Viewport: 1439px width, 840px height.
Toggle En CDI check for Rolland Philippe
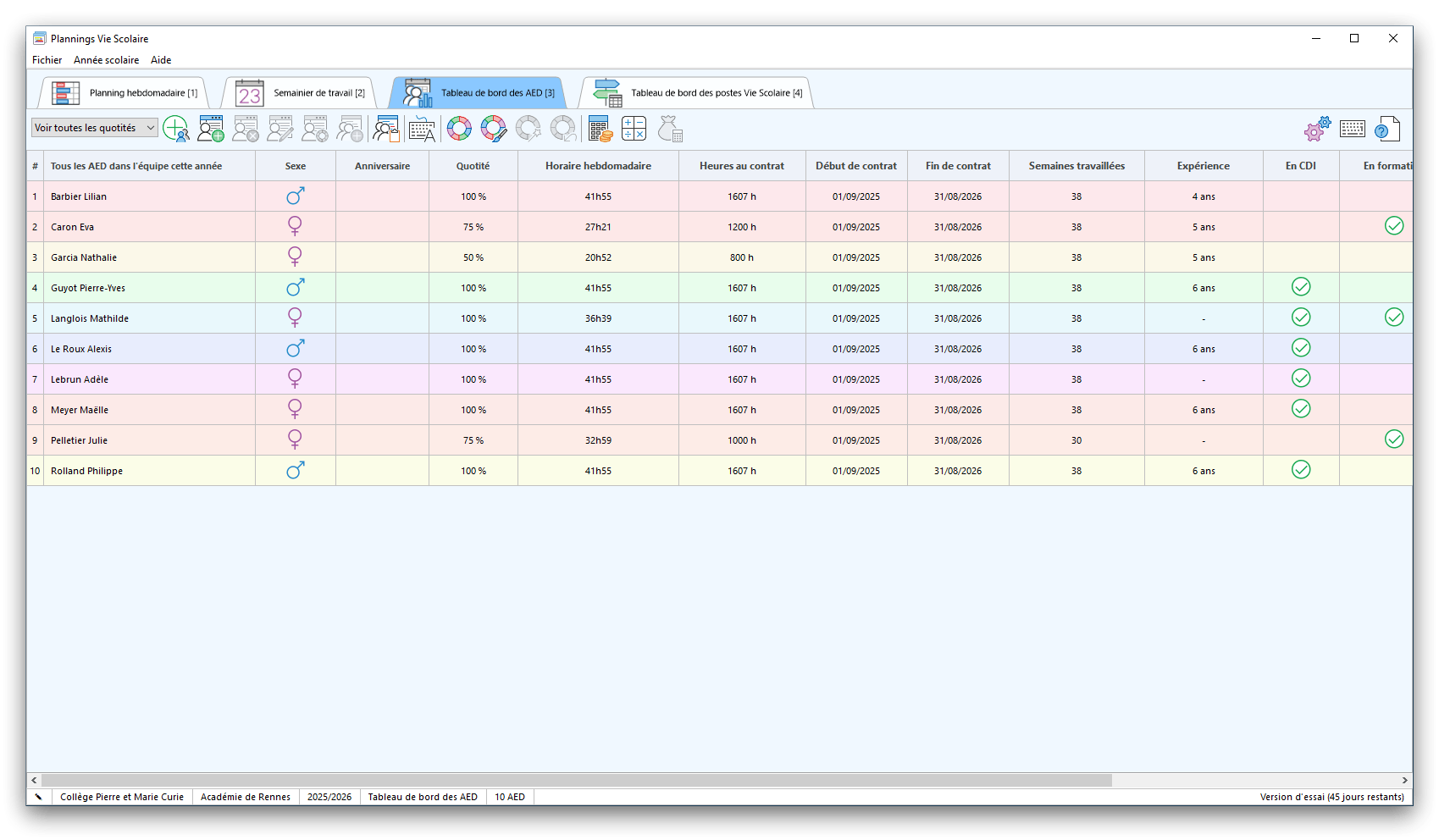pos(1301,470)
